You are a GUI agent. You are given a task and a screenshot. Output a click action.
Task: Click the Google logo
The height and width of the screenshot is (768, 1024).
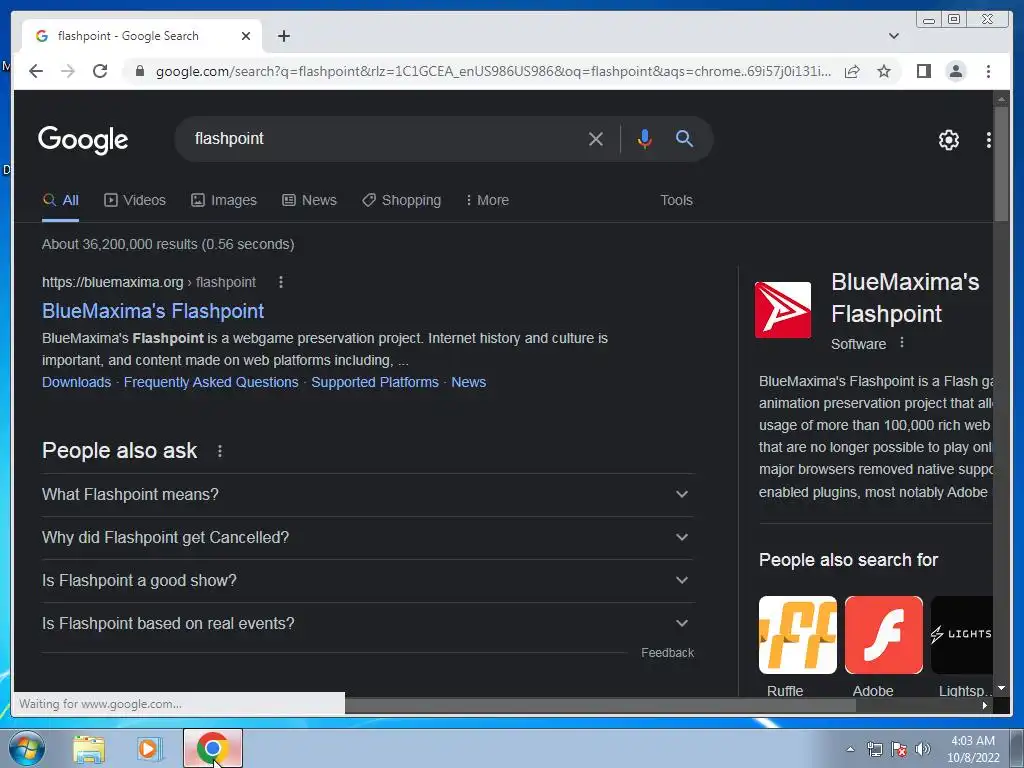pyautogui.click(x=83, y=139)
